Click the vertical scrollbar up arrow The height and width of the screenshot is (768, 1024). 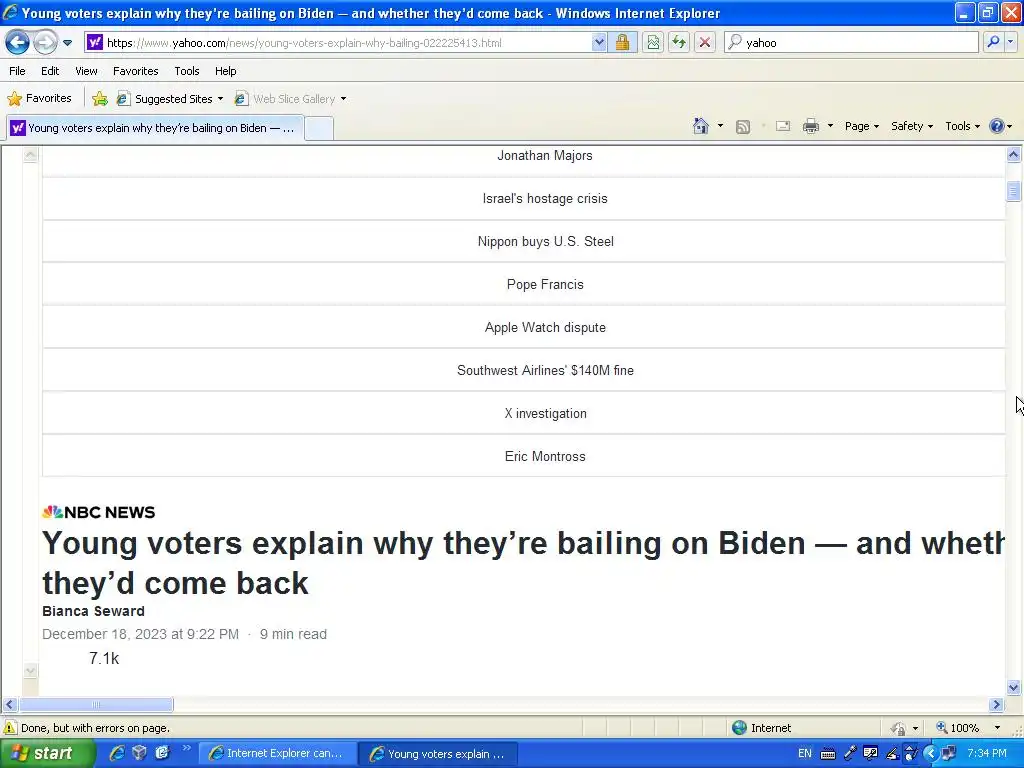(1014, 155)
